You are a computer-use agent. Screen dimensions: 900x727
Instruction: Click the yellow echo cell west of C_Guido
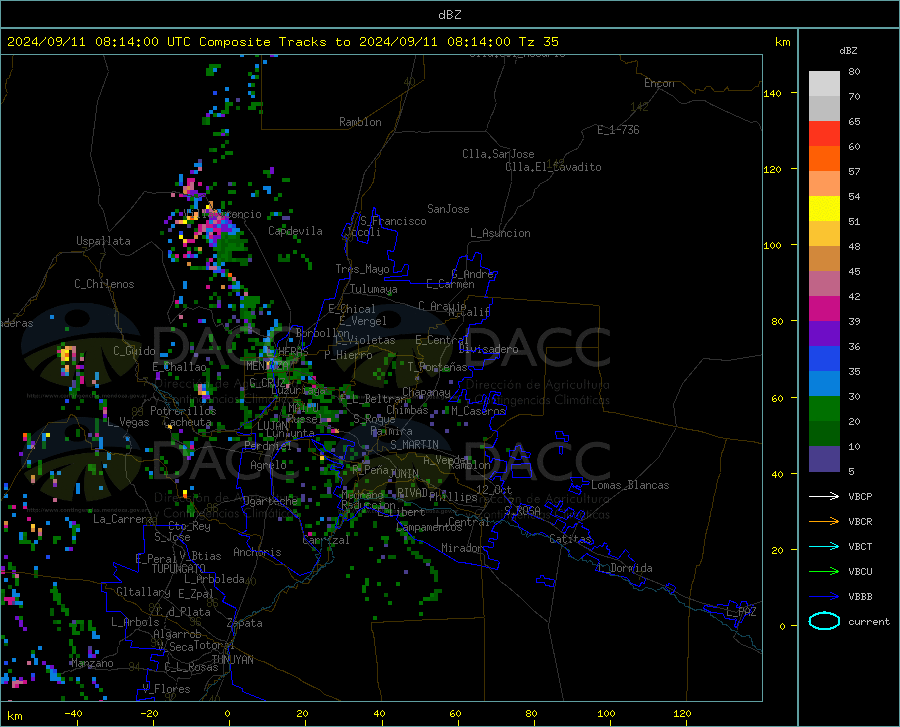[x=67, y=353]
